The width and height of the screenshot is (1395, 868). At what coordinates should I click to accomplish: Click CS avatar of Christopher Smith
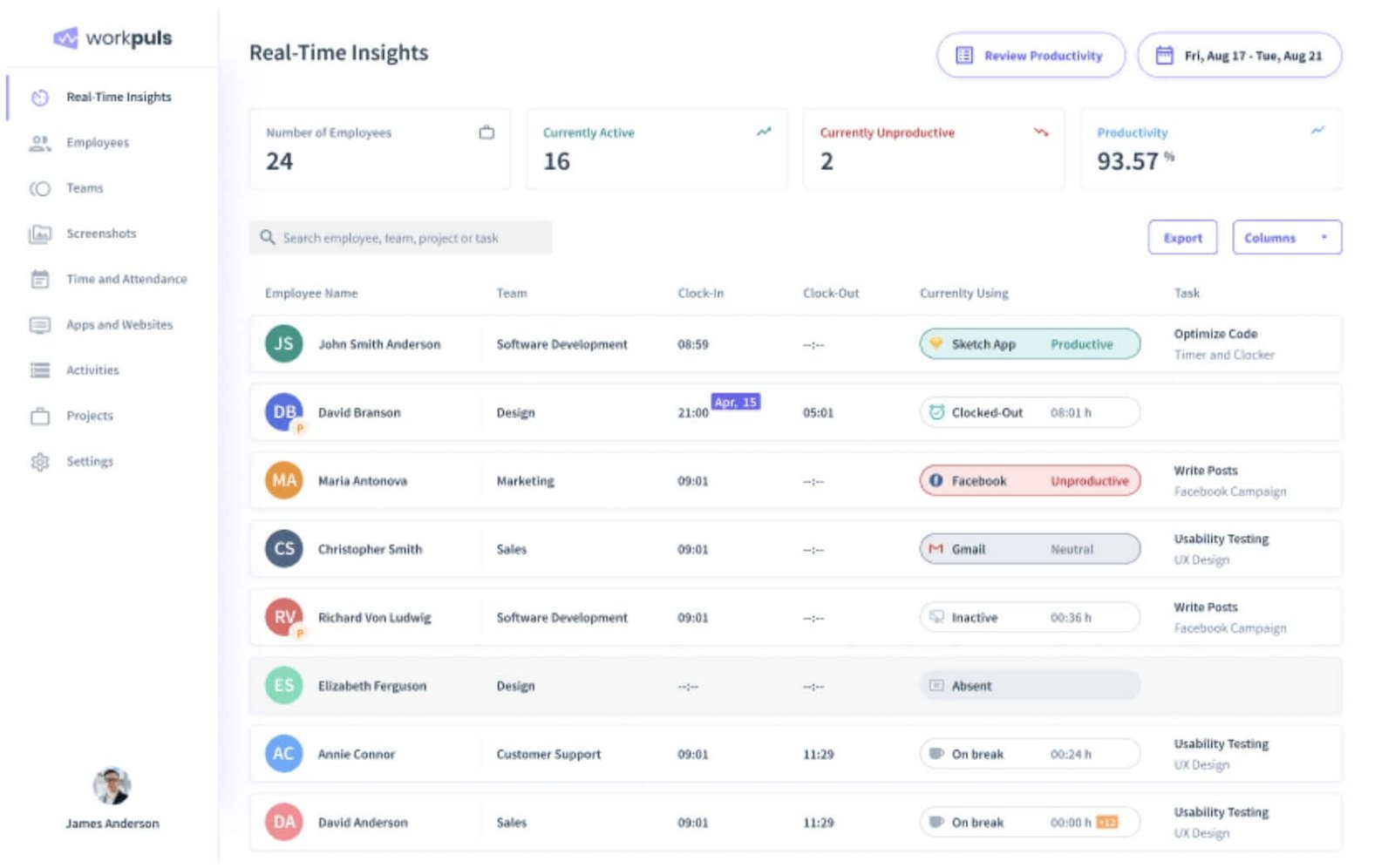tap(284, 548)
